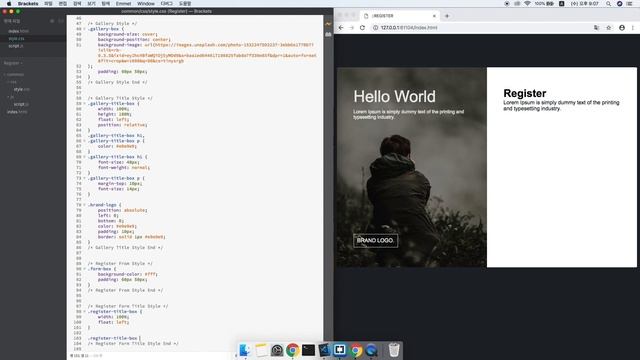Reload the page in Chrome
The image size is (640, 360).
coord(362,28)
